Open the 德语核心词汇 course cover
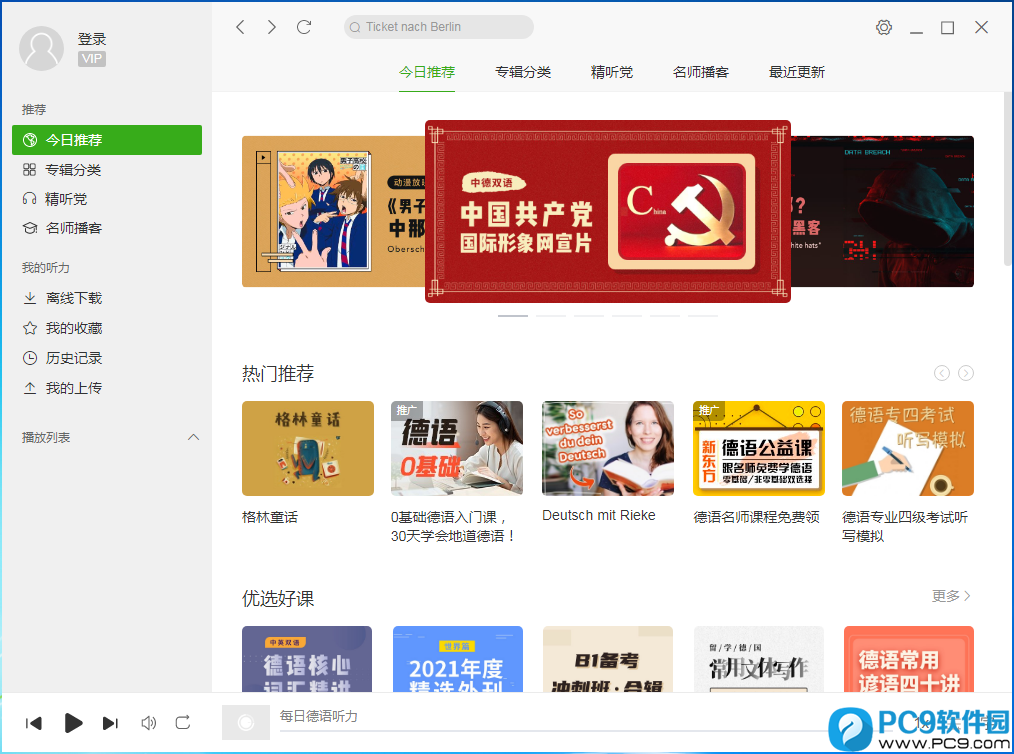Screen dimensions: 1014x754 307,659
